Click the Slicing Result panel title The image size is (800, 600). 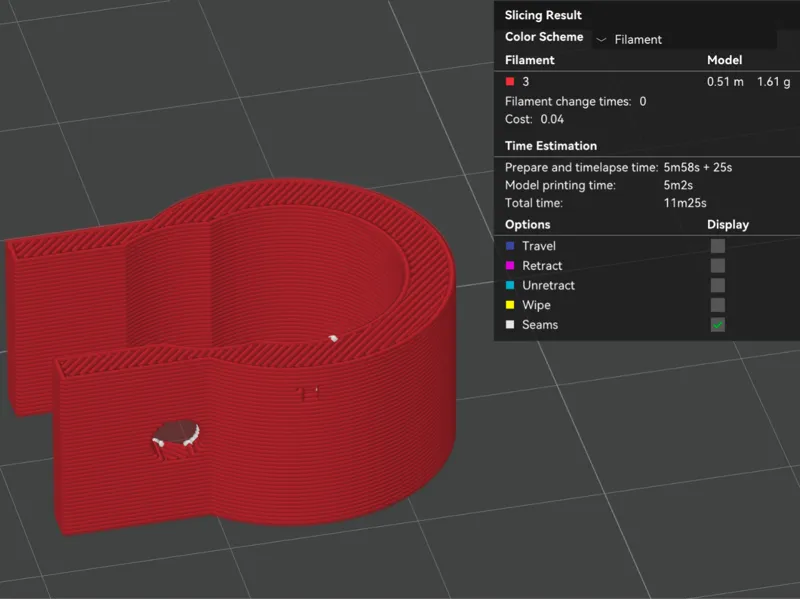[543, 15]
